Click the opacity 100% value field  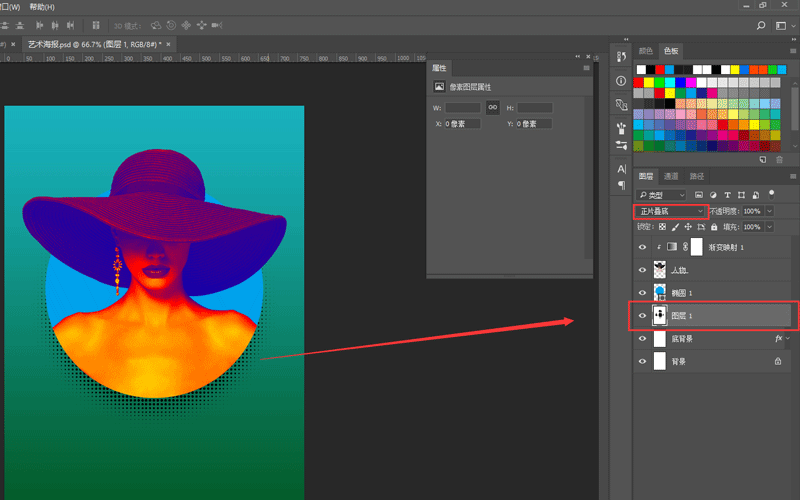(753, 211)
